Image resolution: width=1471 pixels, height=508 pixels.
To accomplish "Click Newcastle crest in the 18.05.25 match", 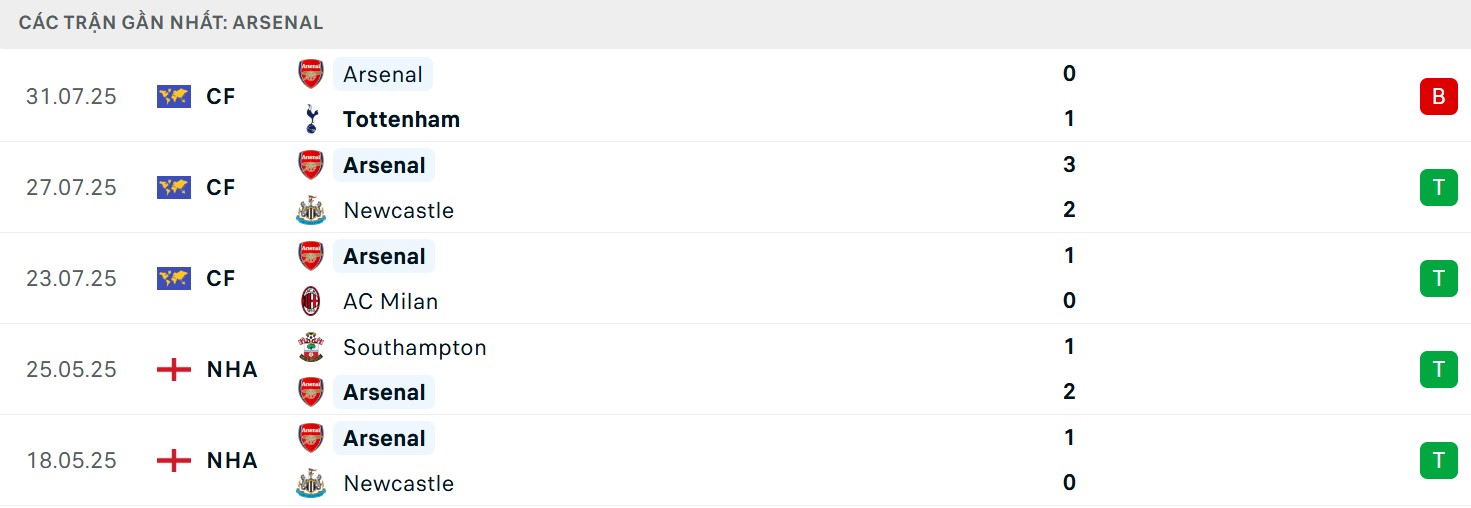I will coord(311,483).
